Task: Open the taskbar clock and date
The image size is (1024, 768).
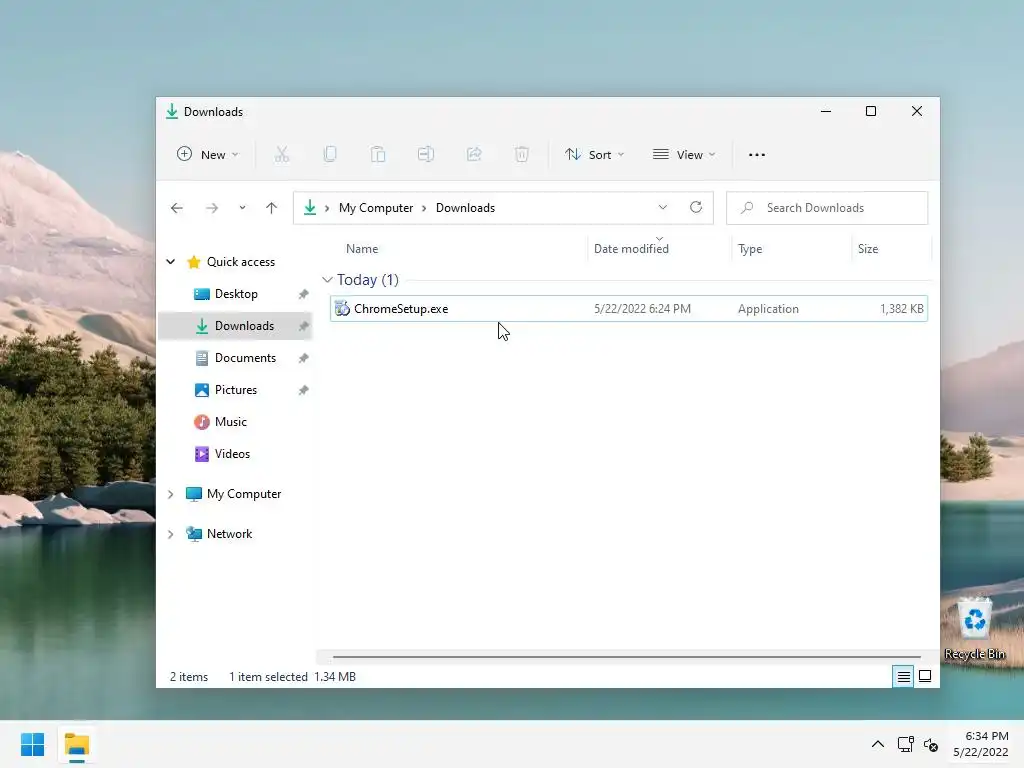Action: [x=981, y=744]
